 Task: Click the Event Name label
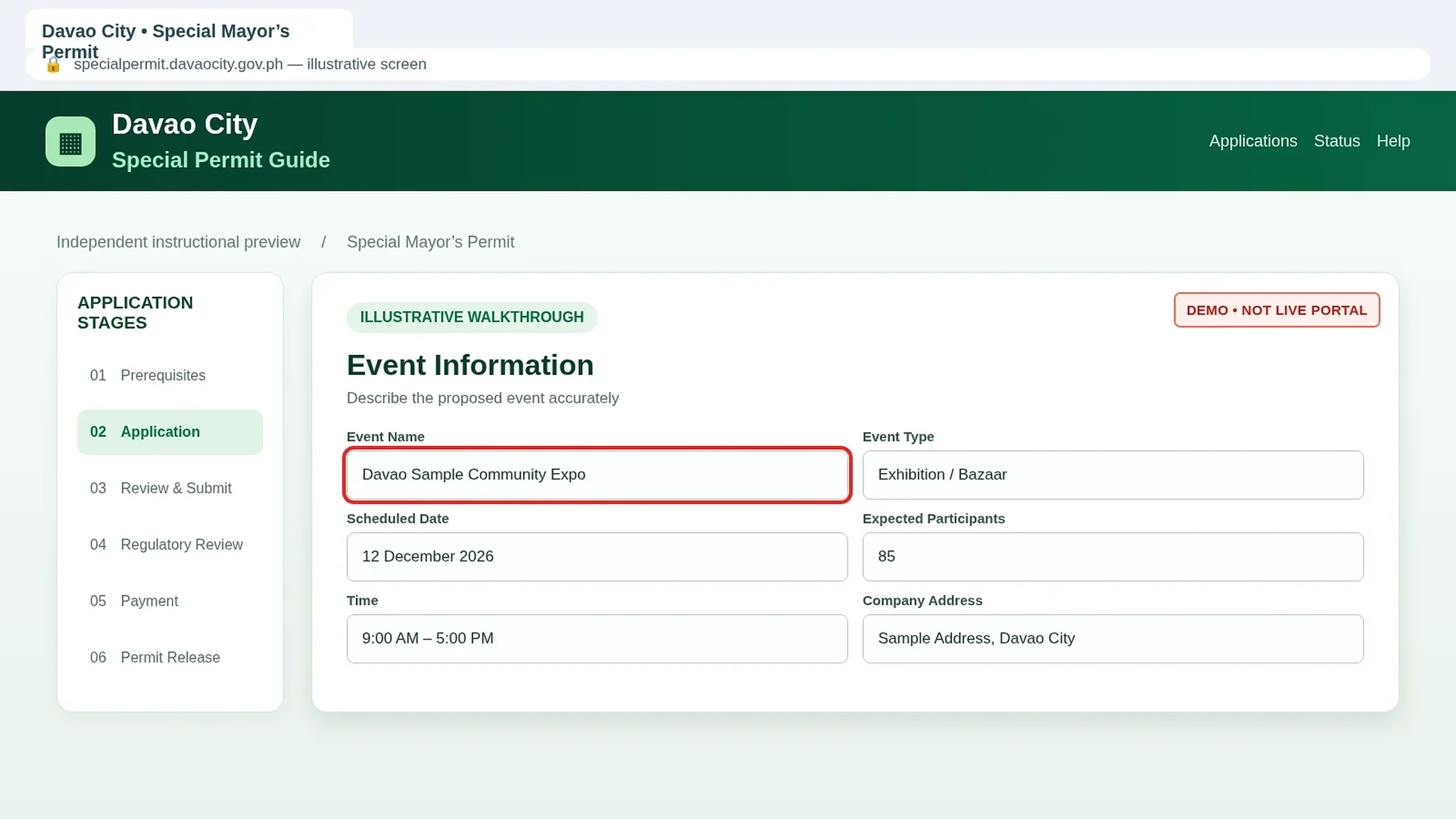pos(386,437)
